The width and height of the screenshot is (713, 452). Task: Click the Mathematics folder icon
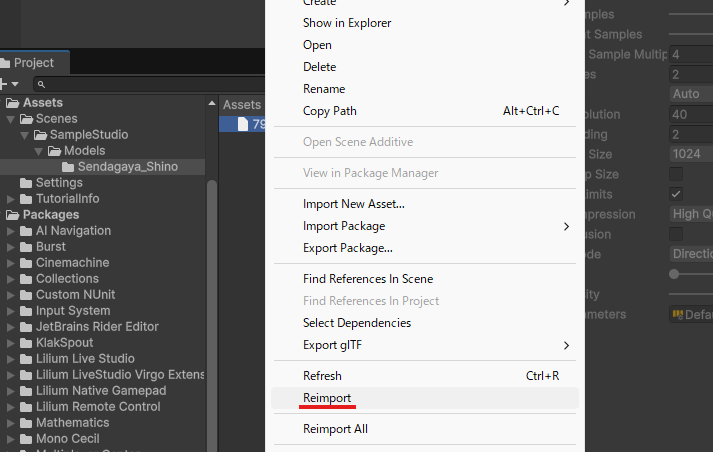(26, 423)
